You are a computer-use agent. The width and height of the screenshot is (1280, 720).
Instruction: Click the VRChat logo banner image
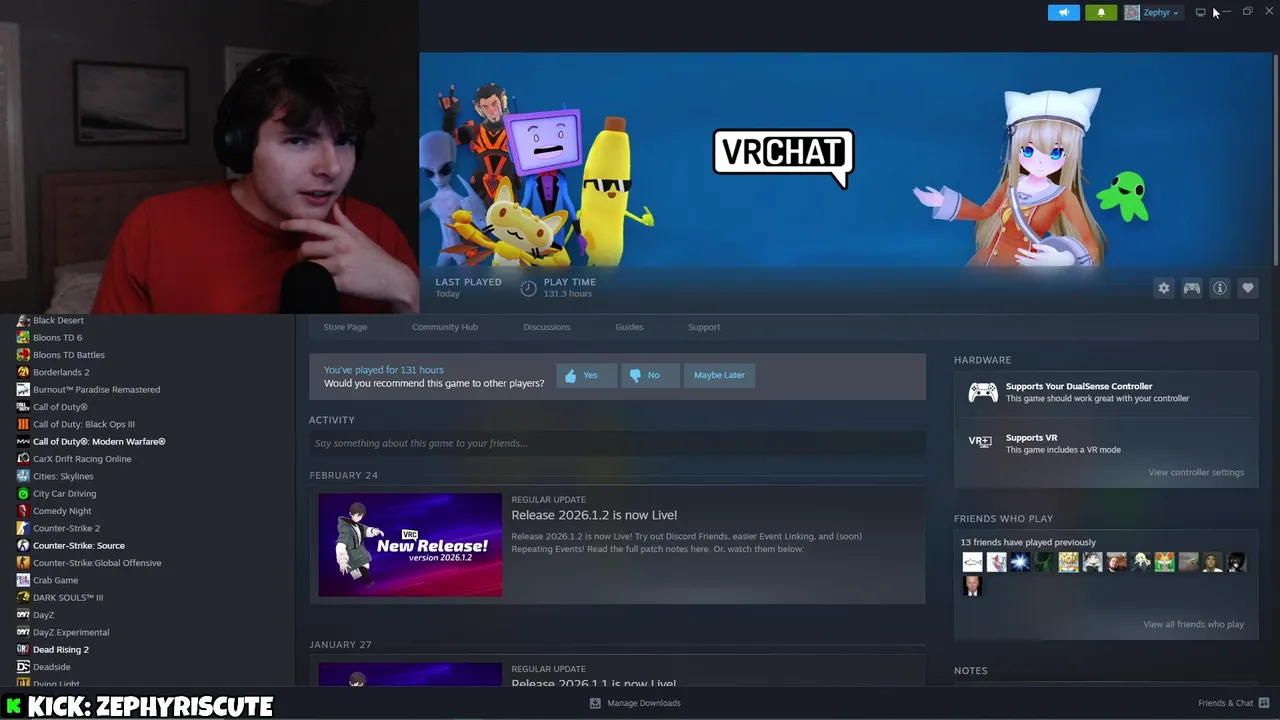[783, 158]
